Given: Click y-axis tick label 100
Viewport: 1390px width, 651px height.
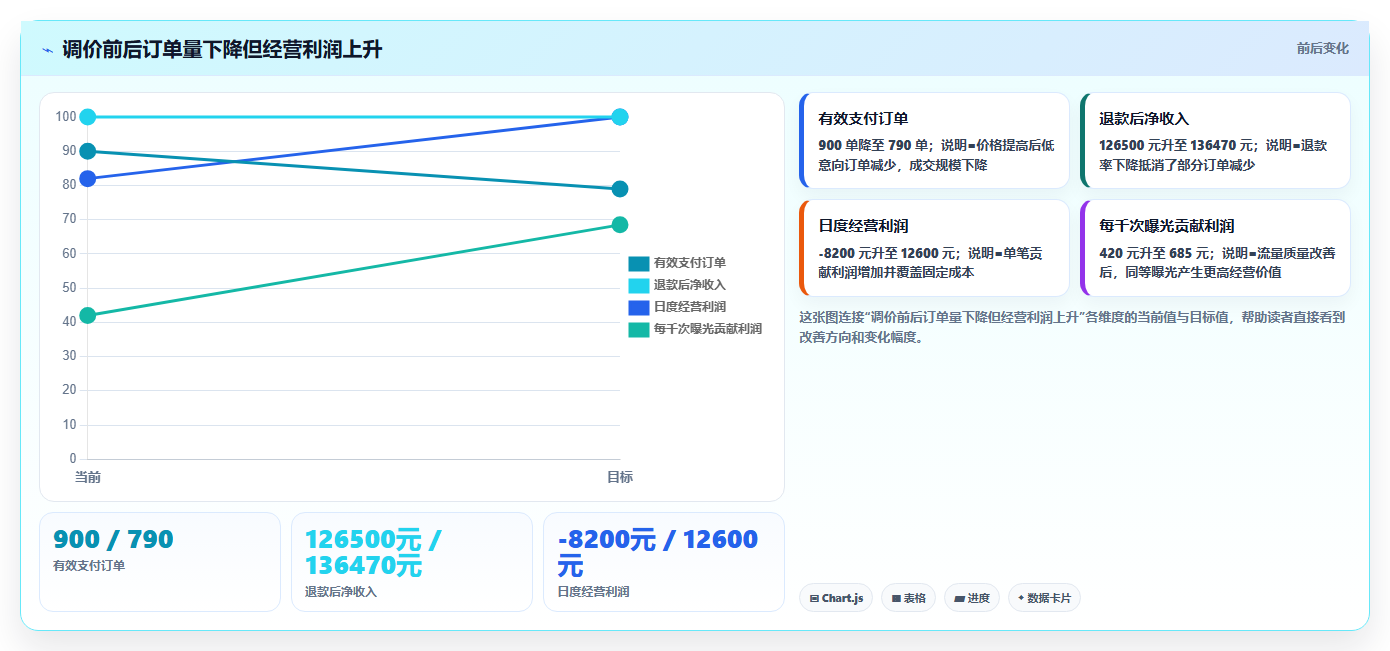Looking at the screenshot, I should click(66, 117).
